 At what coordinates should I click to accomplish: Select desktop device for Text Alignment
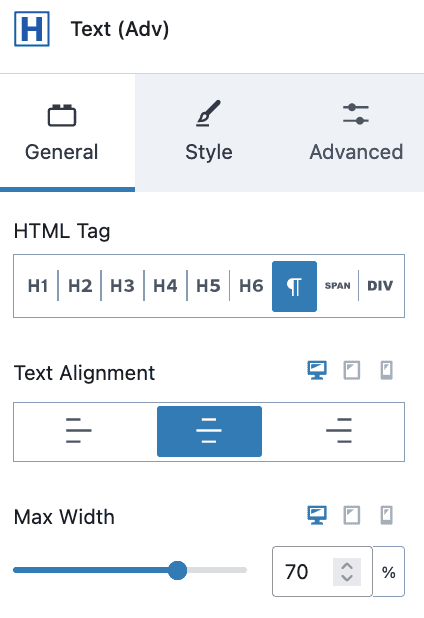(x=317, y=370)
